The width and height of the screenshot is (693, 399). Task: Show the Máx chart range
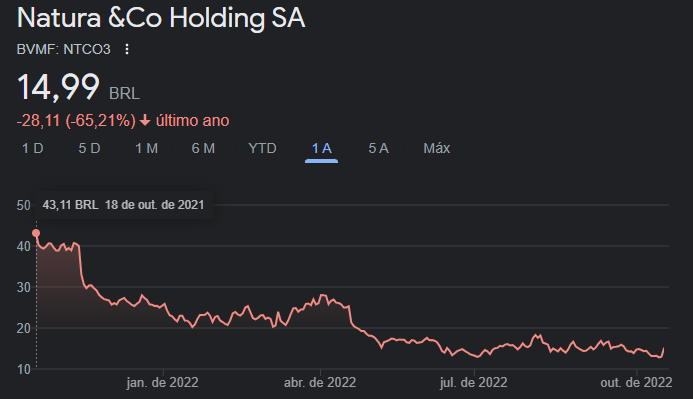437,148
